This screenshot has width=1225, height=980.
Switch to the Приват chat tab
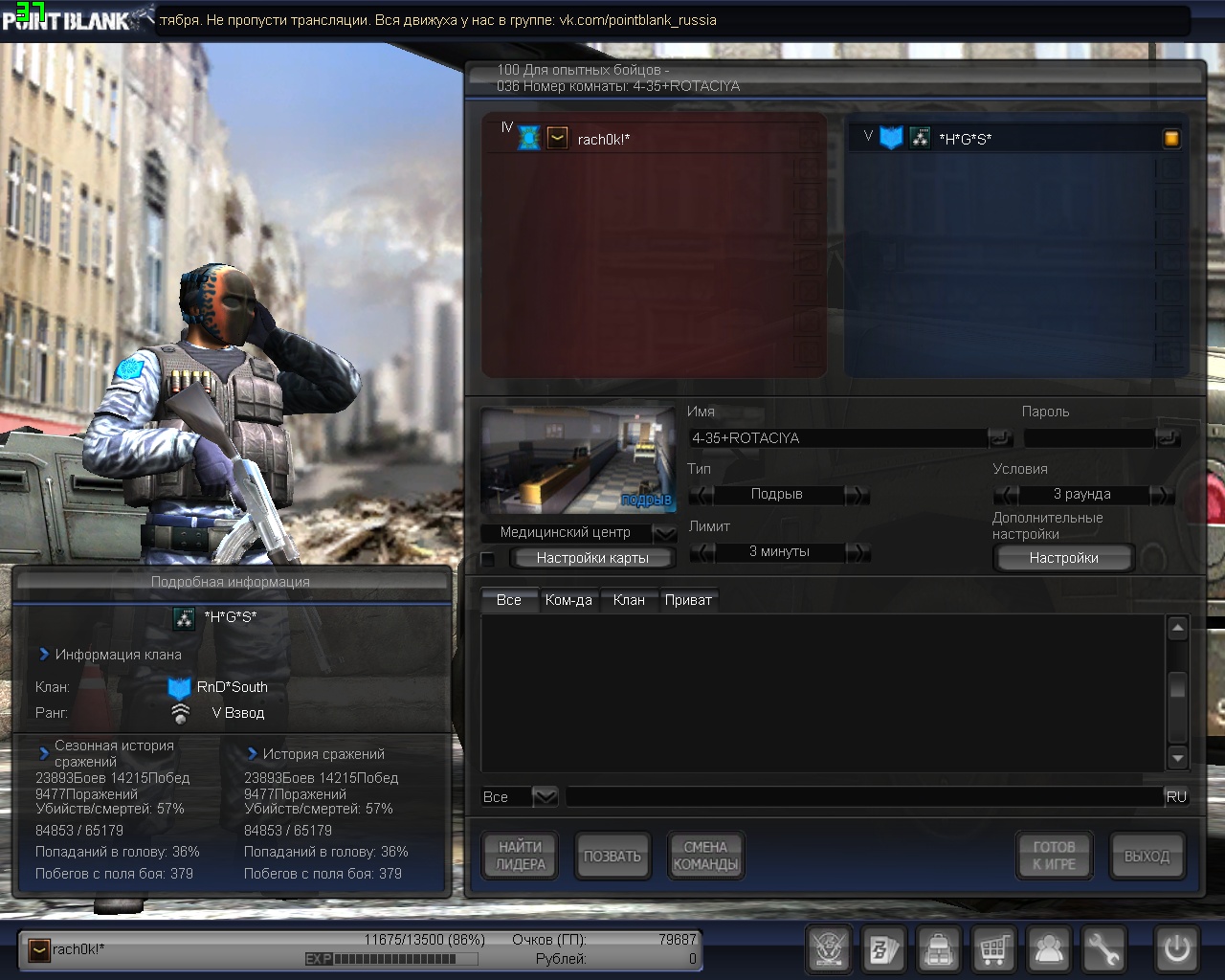pos(688,600)
